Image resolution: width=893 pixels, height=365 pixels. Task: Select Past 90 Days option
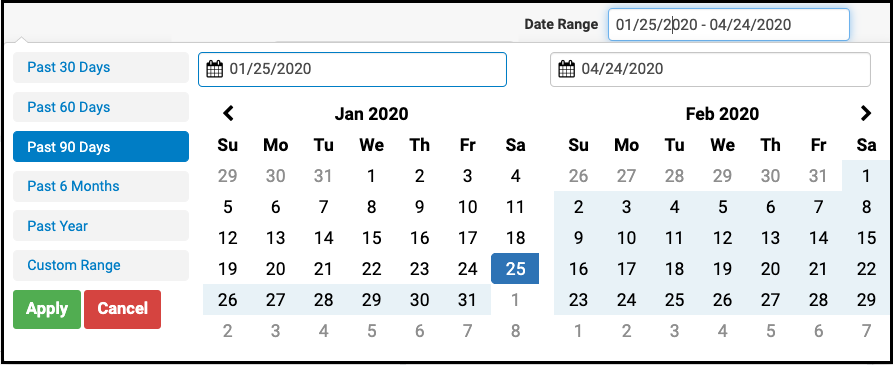(x=101, y=147)
